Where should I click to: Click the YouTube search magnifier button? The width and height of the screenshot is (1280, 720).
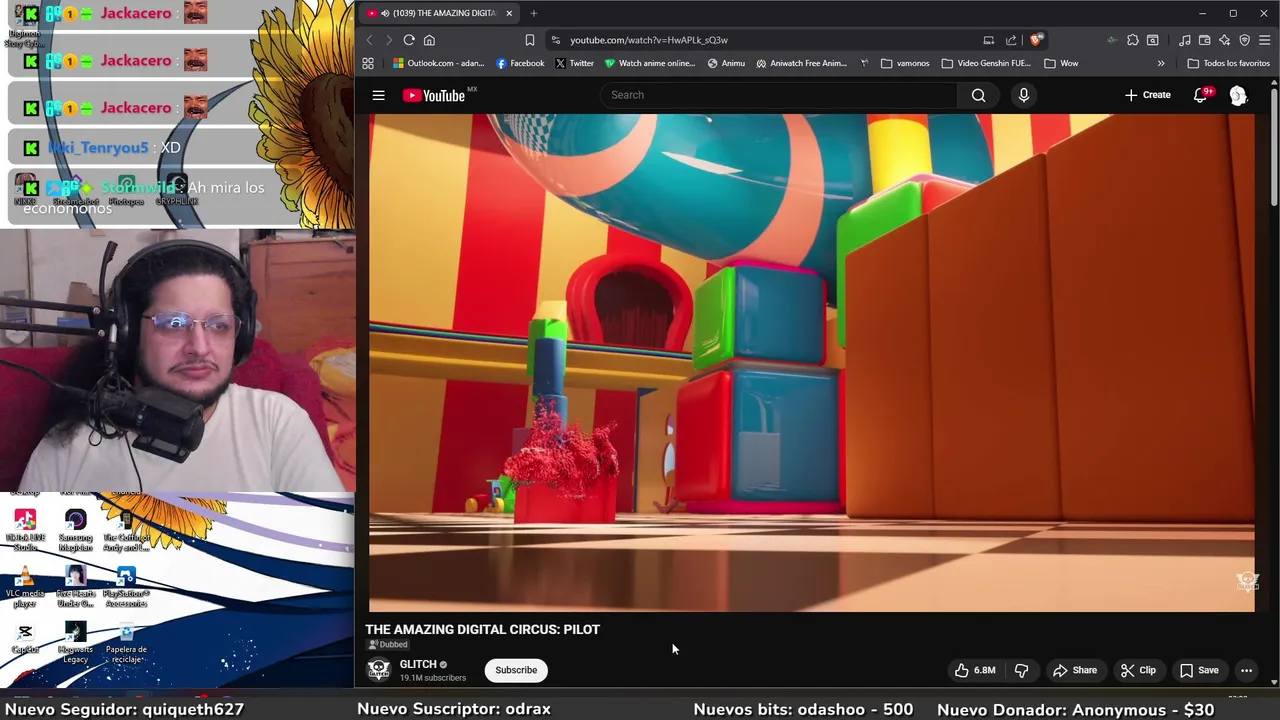pyautogui.click(x=978, y=95)
